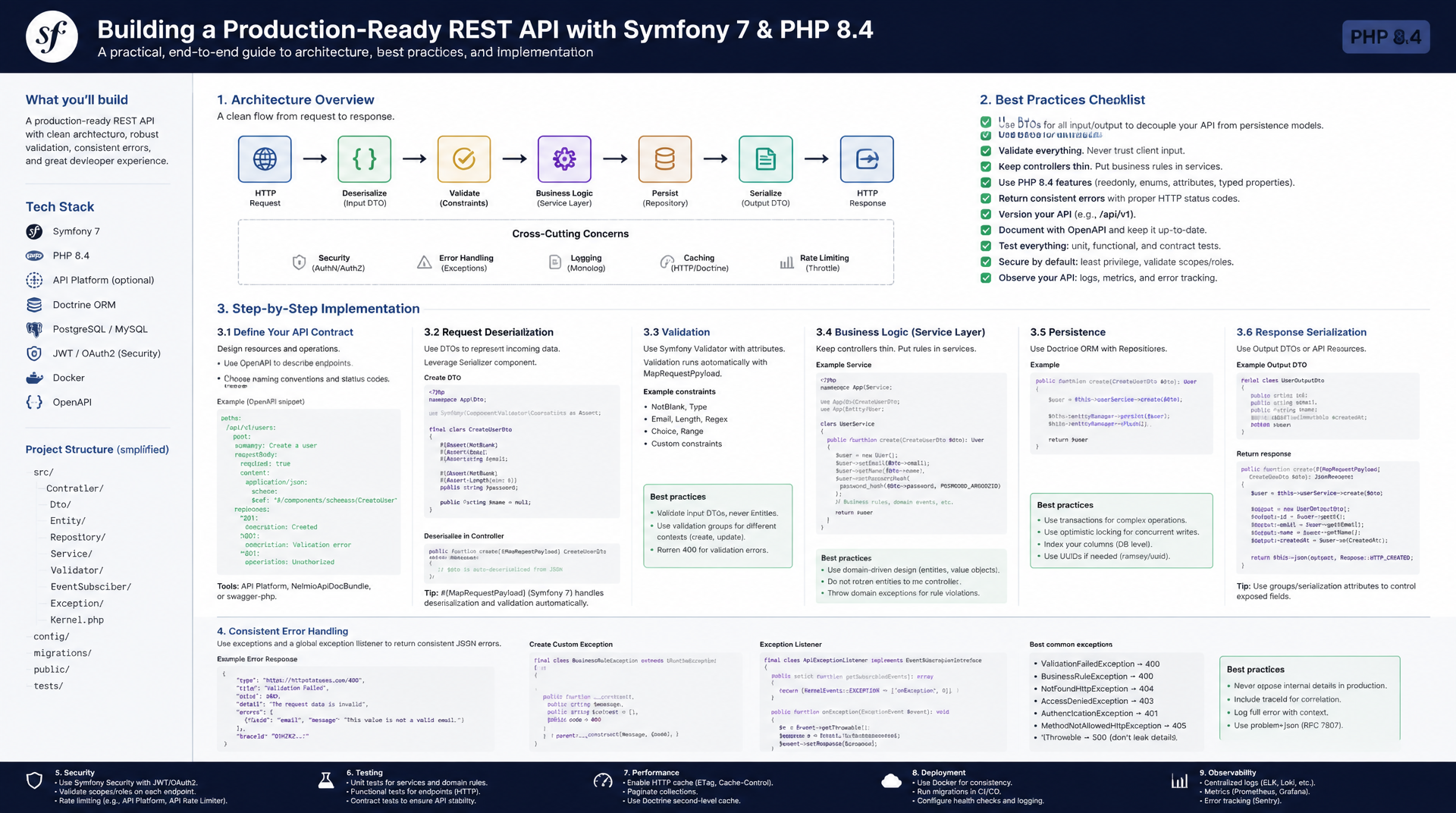Select the Serialize document icon

766,159
